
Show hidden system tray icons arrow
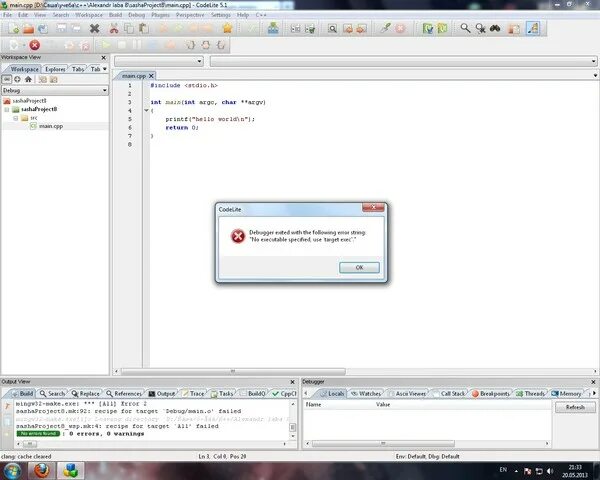pyautogui.click(x=516, y=471)
